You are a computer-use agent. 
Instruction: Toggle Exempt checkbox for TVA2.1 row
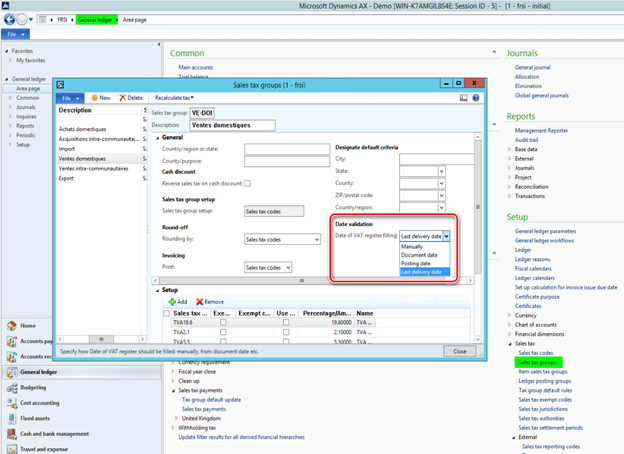(x=223, y=332)
